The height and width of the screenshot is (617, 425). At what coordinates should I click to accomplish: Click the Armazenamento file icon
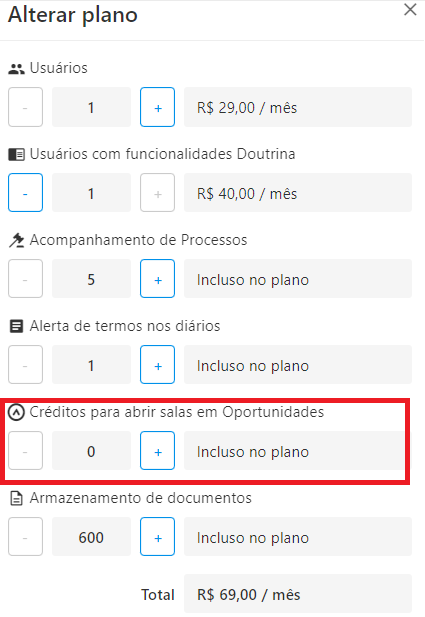17,498
